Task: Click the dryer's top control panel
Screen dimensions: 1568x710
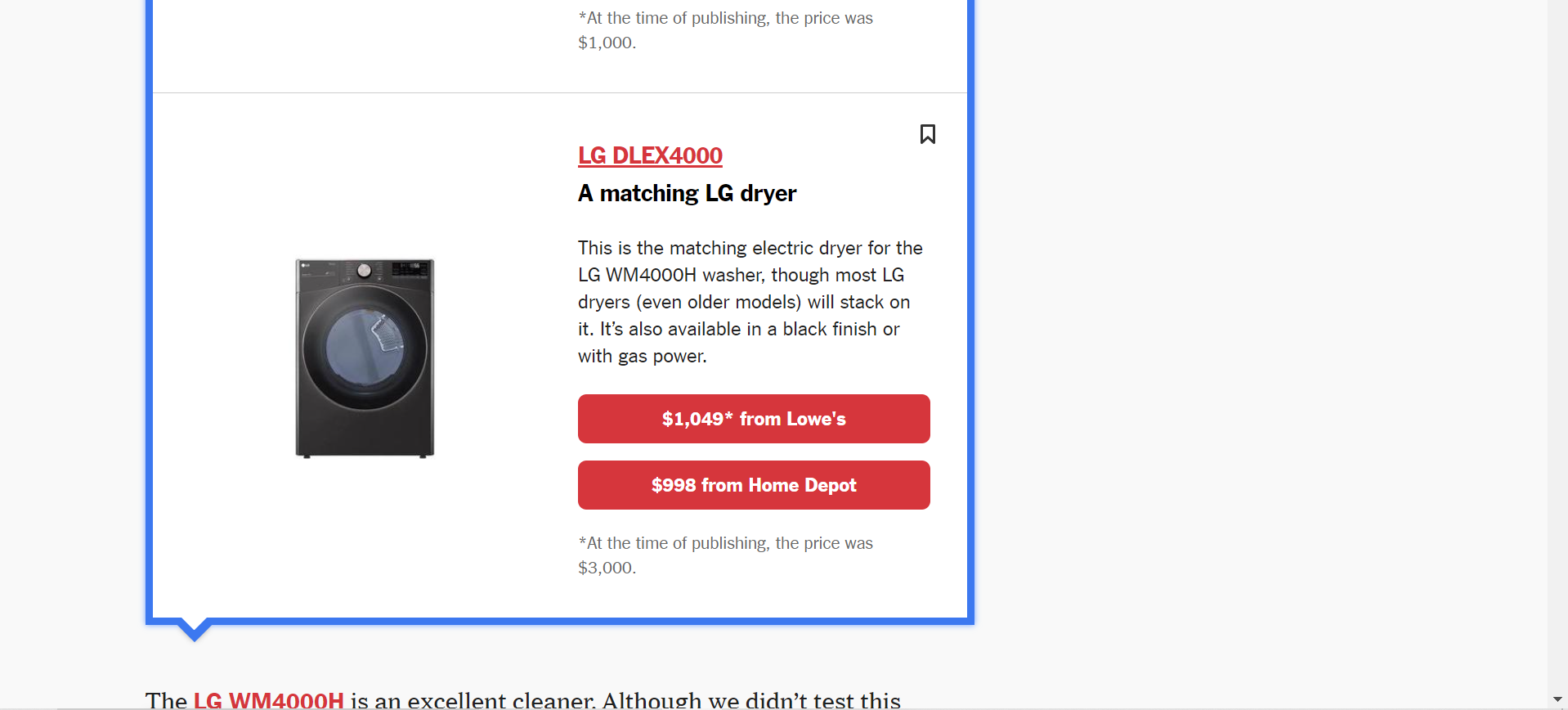Action: click(x=365, y=271)
